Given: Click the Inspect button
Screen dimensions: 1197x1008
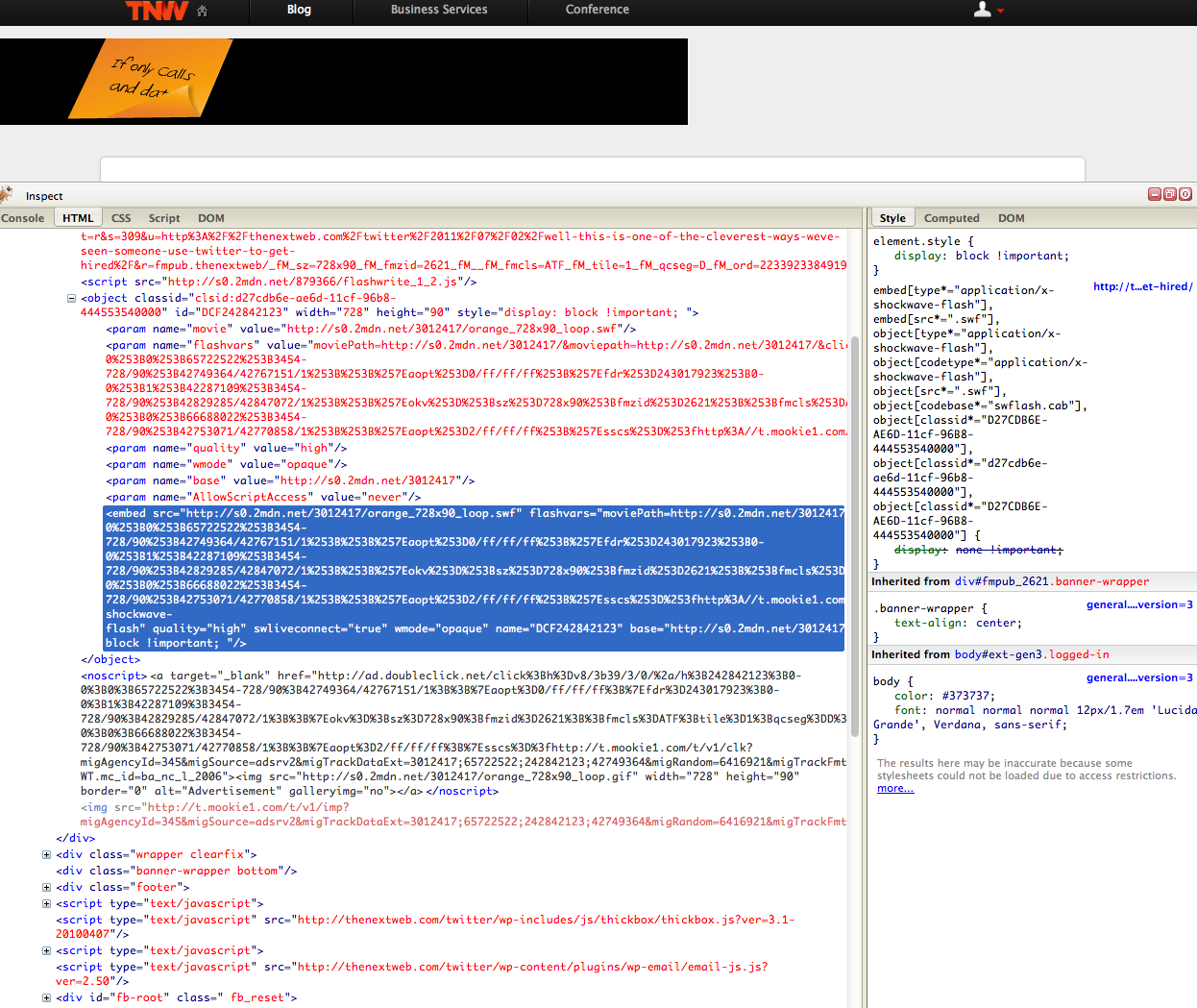Looking at the screenshot, I should tap(44, 196).
